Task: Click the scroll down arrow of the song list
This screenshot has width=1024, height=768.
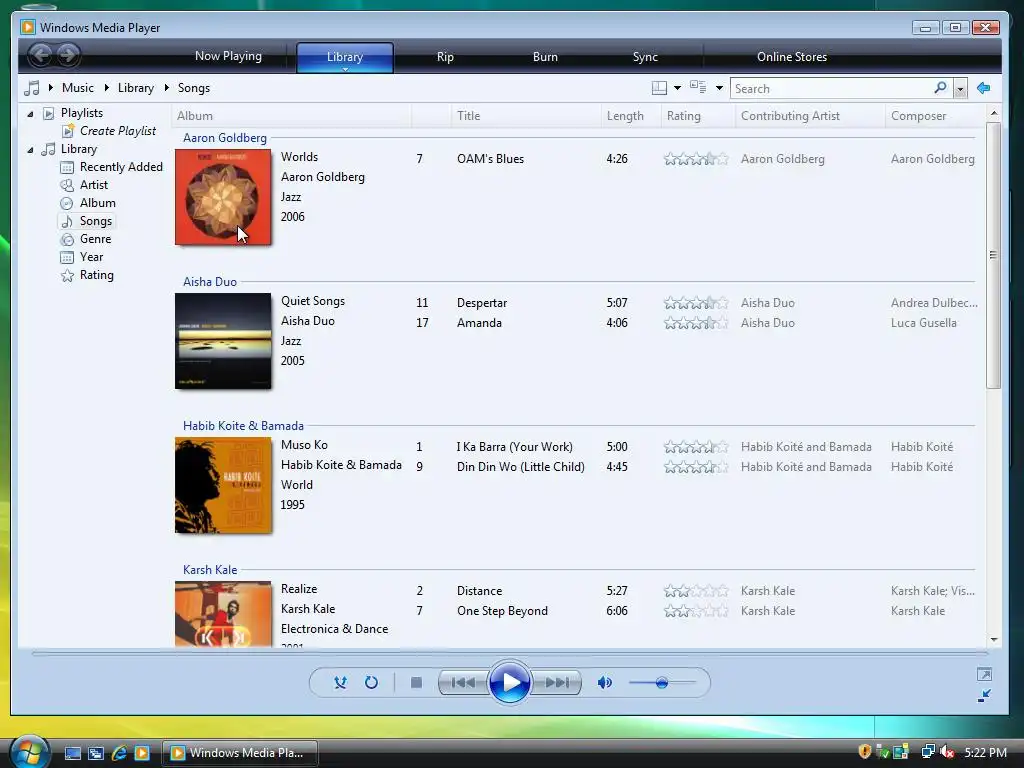Action: coord(994,640)
